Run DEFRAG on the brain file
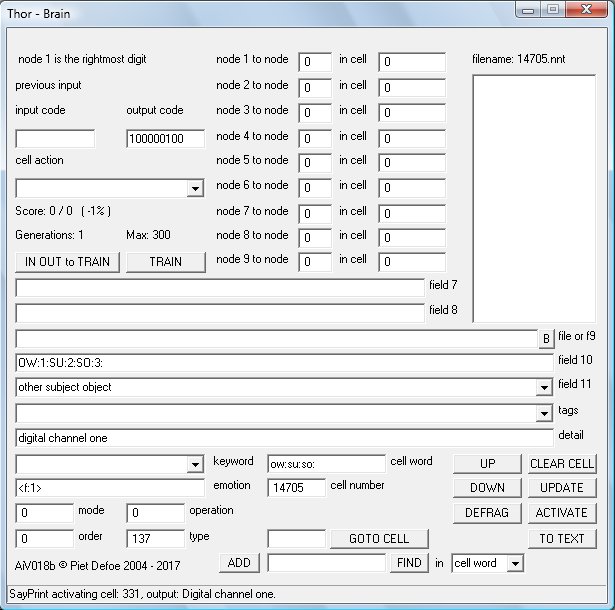This screenshot has height=610, width=615. pyautogui.click(x=487, y=513)
